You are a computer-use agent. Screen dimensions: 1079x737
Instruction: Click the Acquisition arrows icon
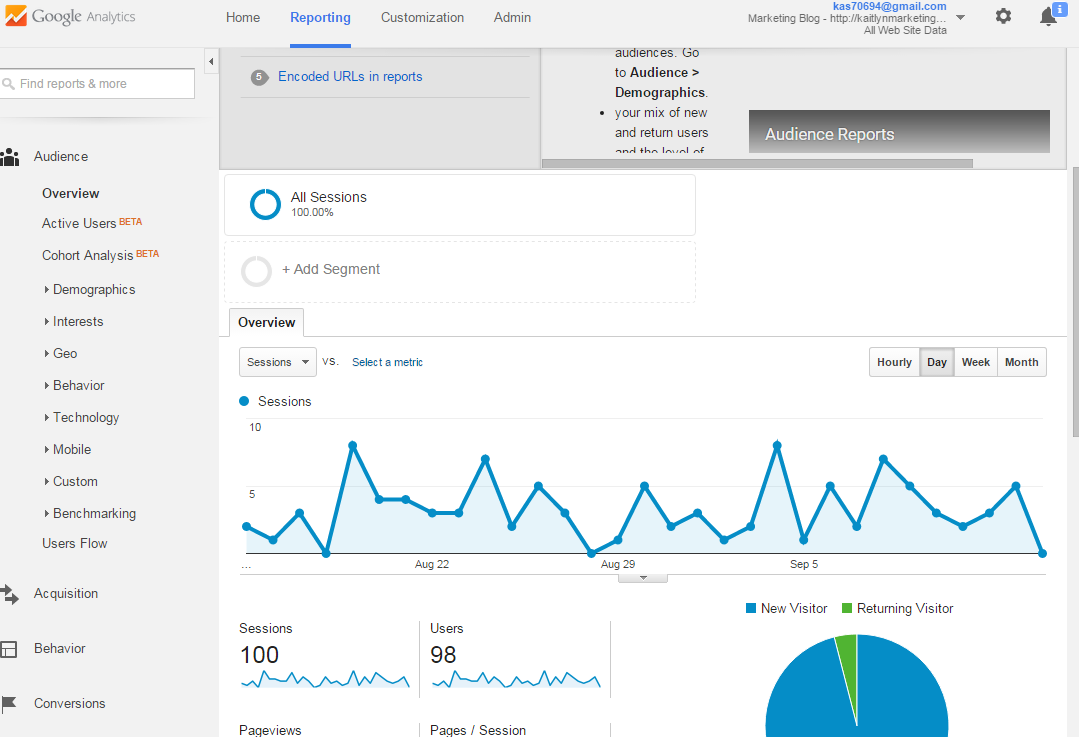[10, 594]
